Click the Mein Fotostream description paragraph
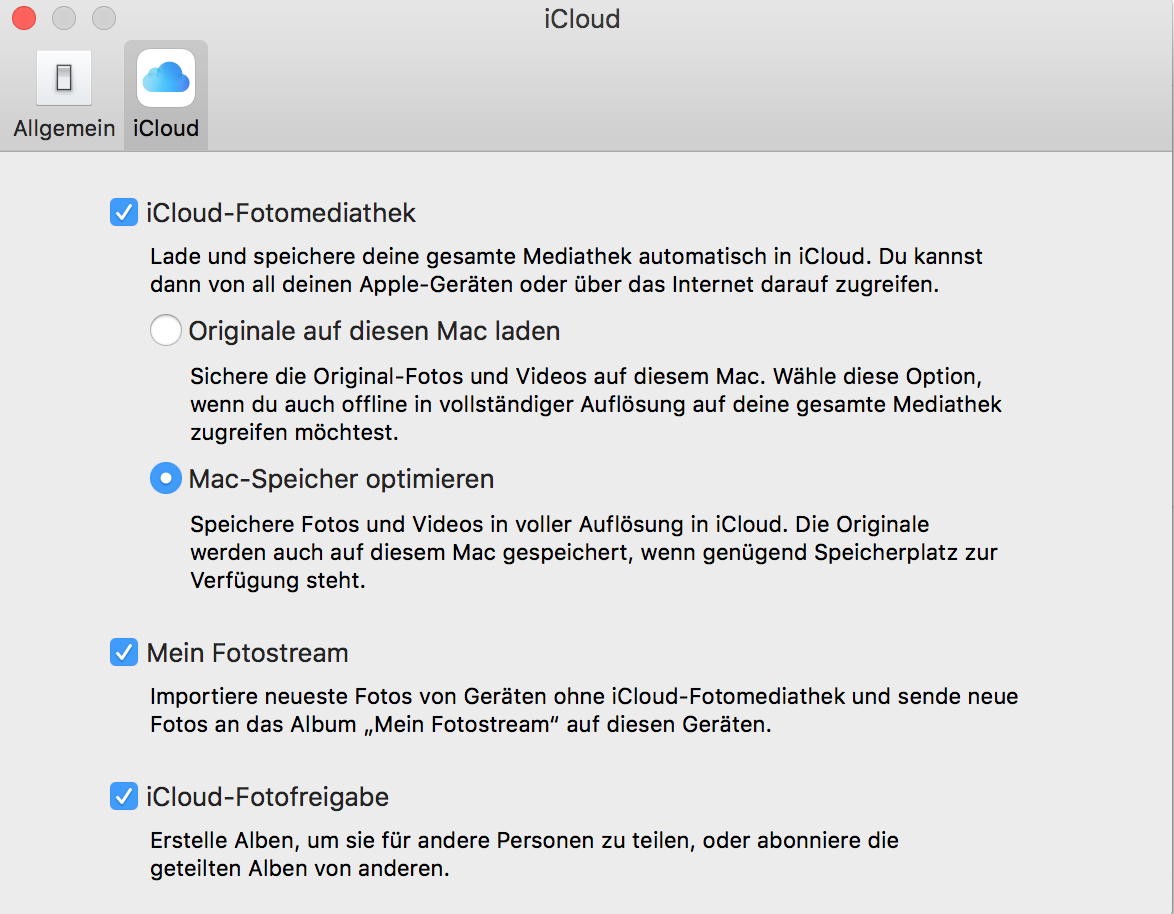The width and height of the screenshot is (1174, 914). coord(584,710)
